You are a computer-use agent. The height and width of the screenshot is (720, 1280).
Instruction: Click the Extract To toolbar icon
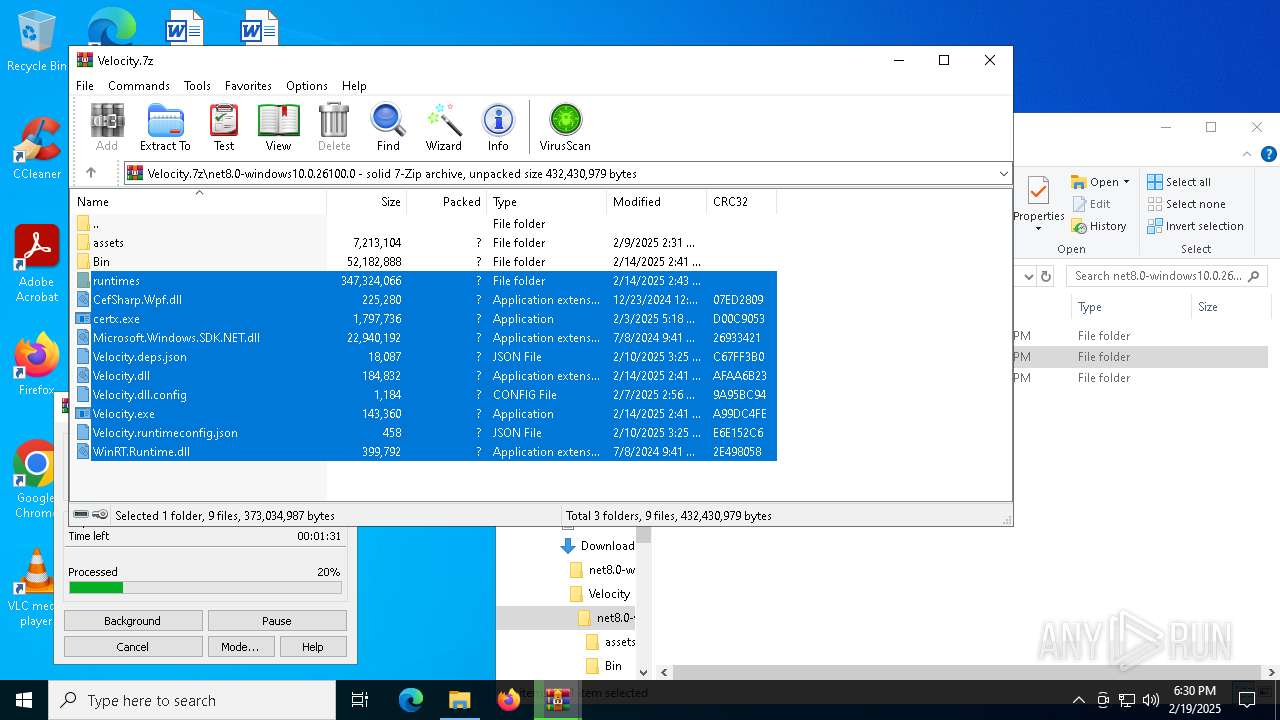(165, 127)
